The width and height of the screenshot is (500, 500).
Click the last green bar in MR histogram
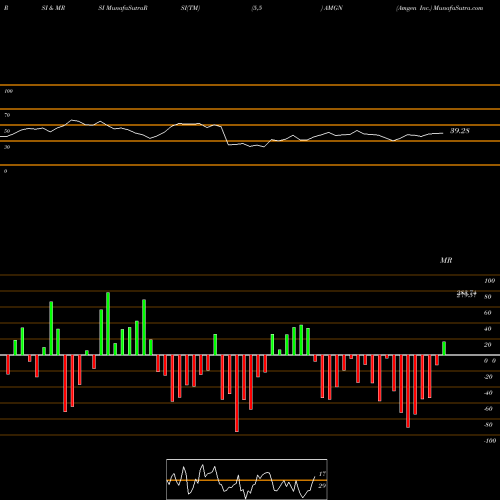444,348
